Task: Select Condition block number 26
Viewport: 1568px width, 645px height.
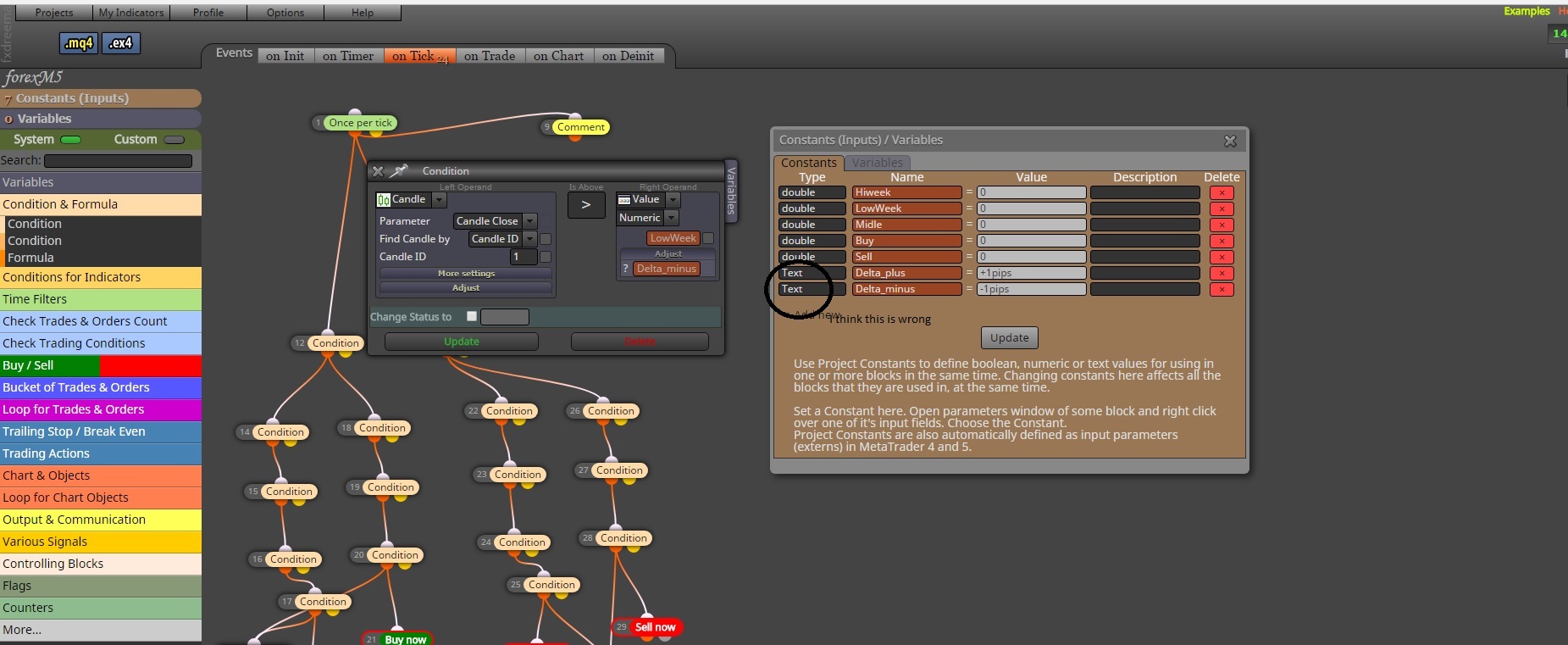Action: coord(611,411)
